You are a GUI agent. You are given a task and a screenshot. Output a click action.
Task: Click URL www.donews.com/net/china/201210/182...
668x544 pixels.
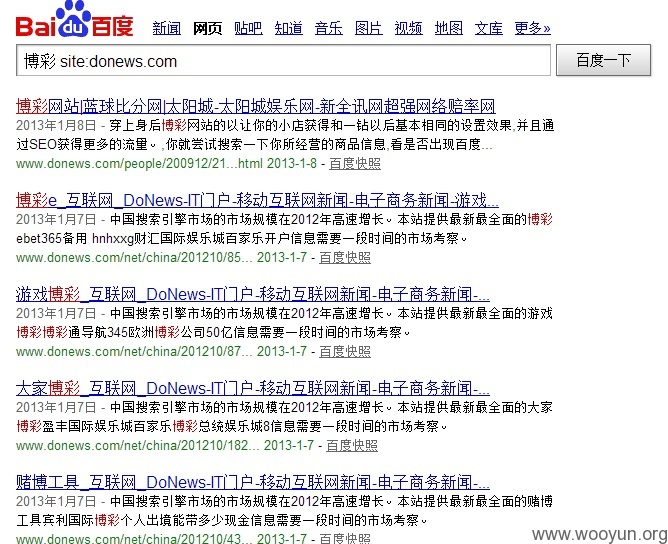tap(138, 446)
